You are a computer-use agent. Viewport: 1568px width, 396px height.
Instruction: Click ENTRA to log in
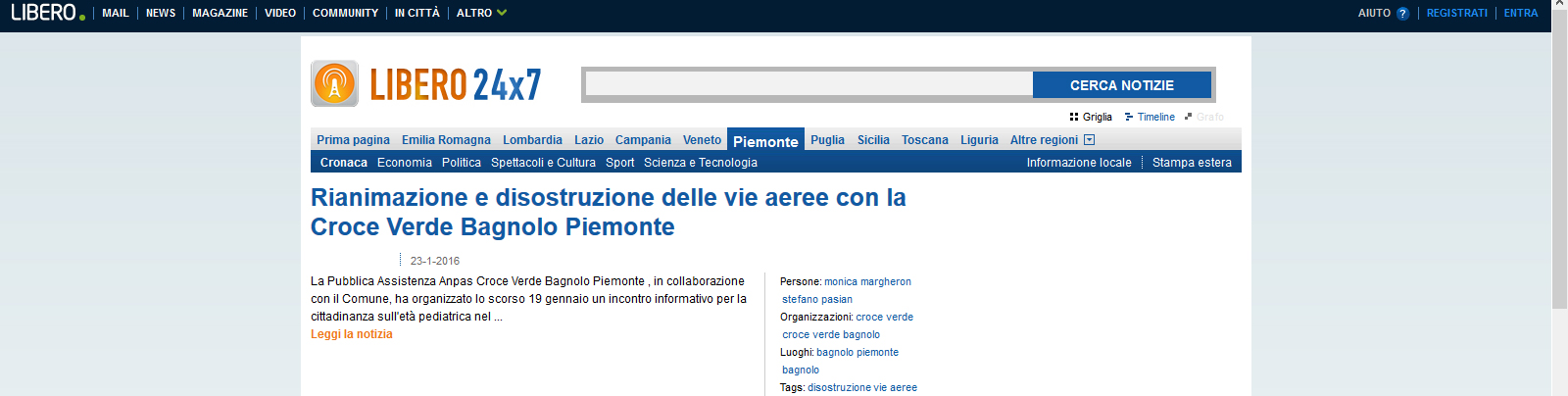tap(1520, 14)
